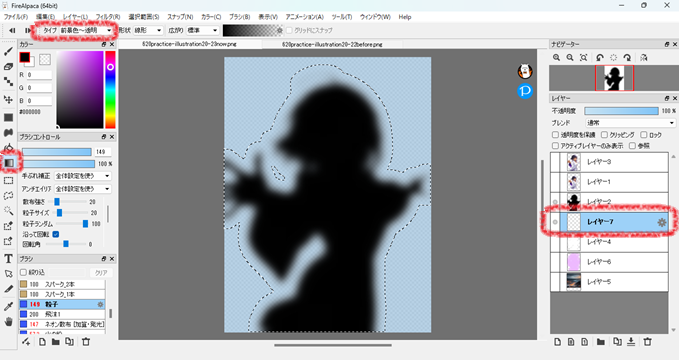
Task: Toggle 参照 checkbox
Action: pos(632,146)
